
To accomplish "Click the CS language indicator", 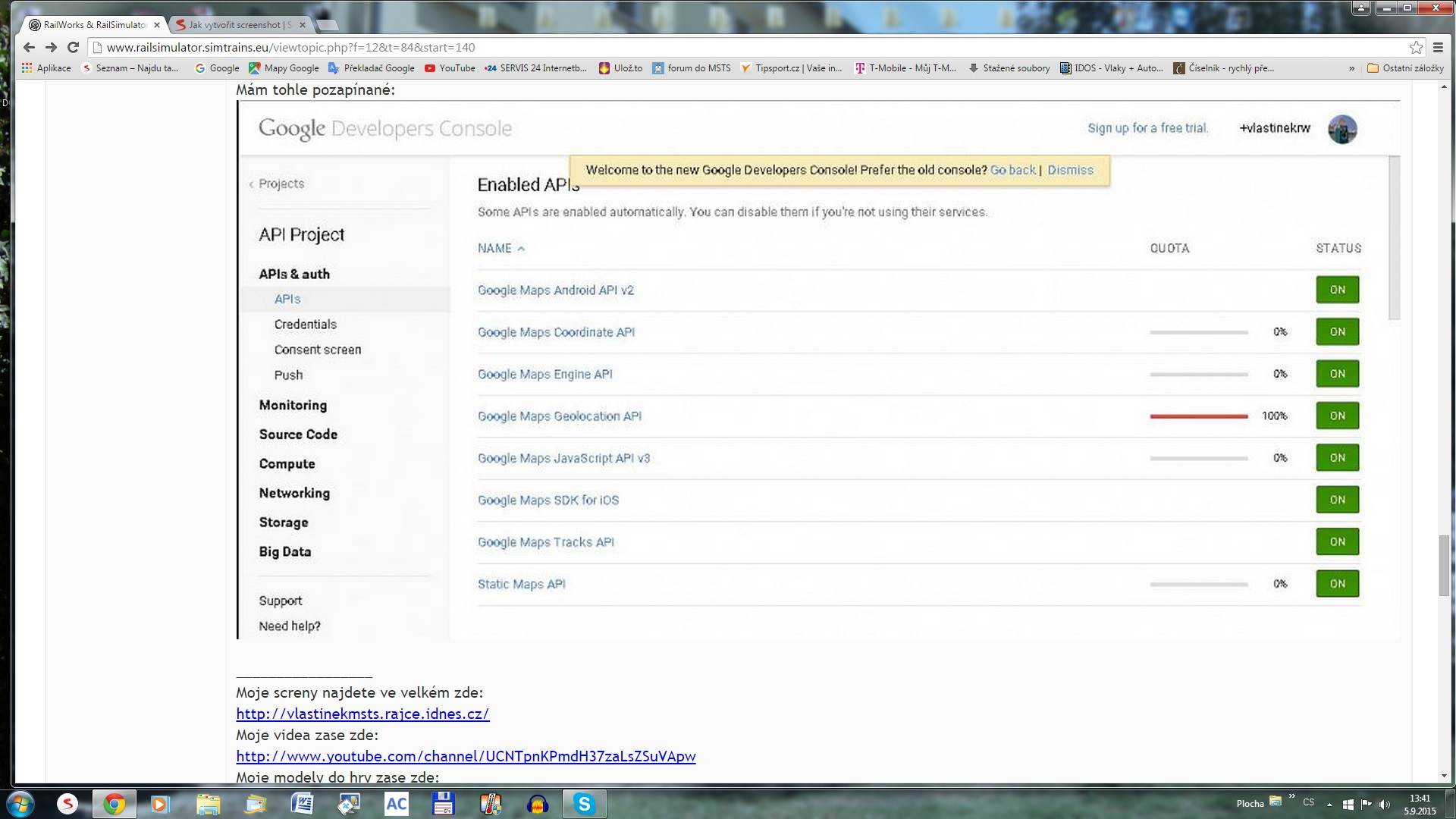I will [1309, 802].
